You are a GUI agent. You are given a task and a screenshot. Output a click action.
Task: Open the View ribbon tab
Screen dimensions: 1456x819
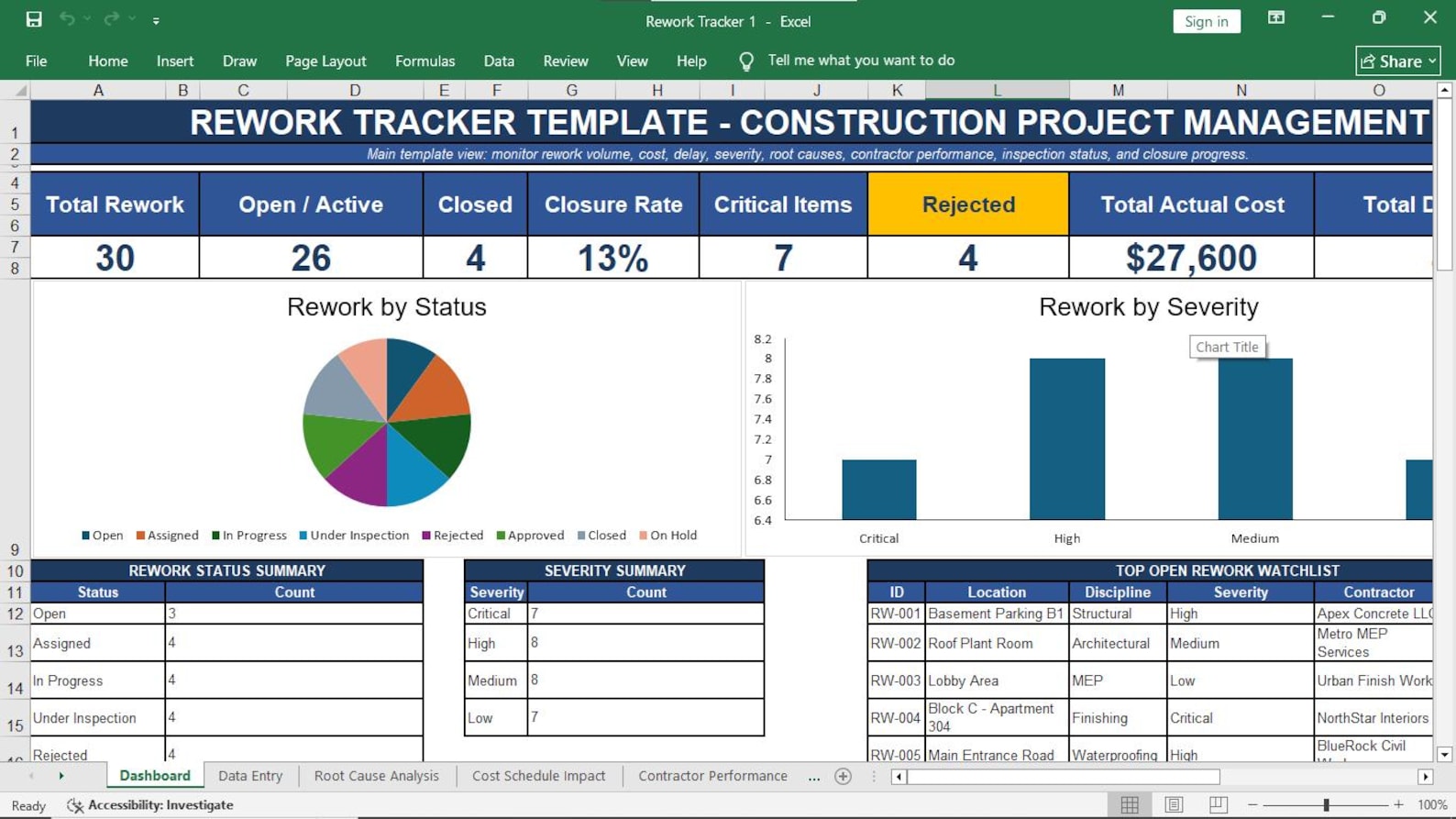point(632,61)
